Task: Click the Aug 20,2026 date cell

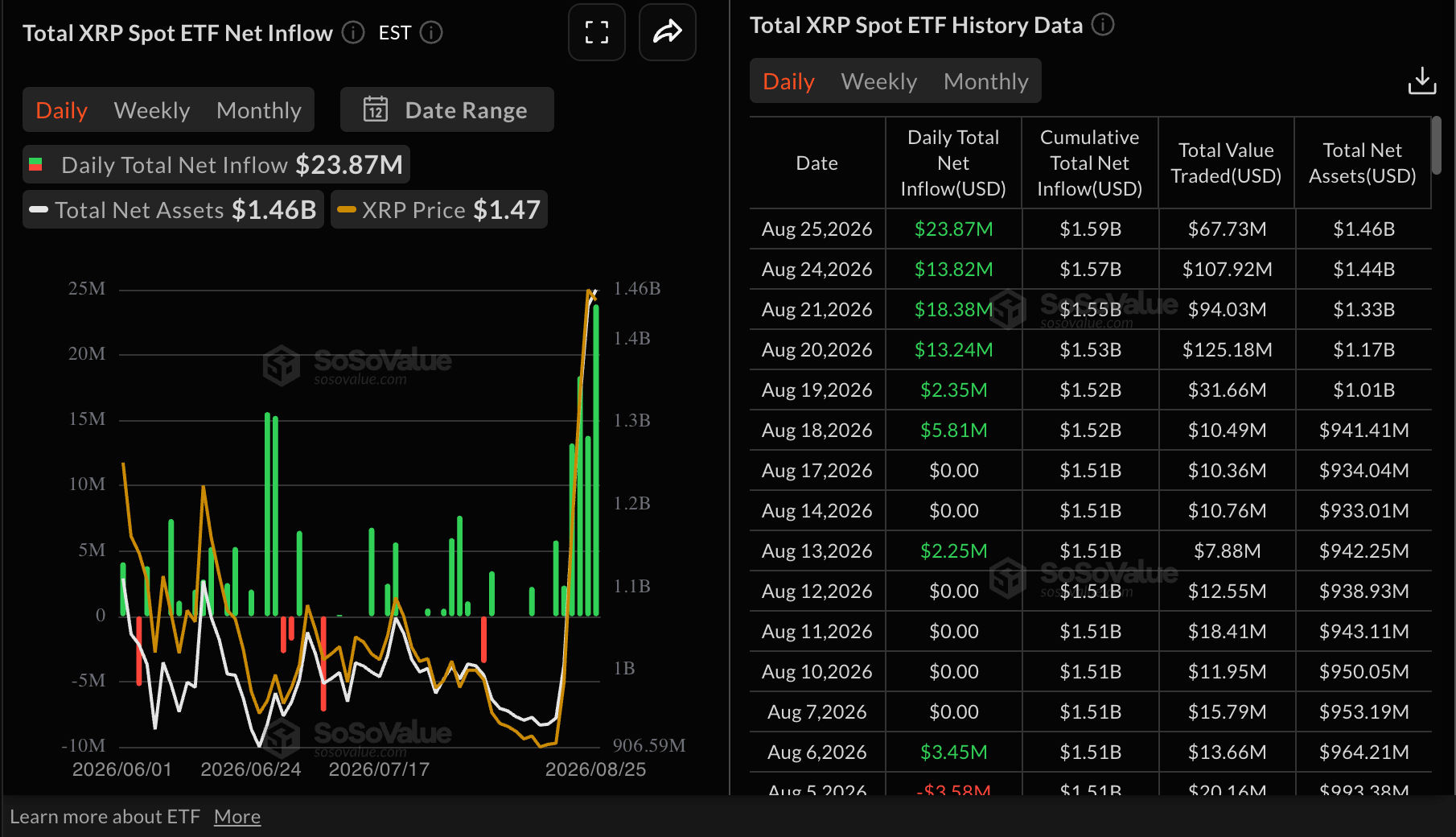Action: [817, 349]
